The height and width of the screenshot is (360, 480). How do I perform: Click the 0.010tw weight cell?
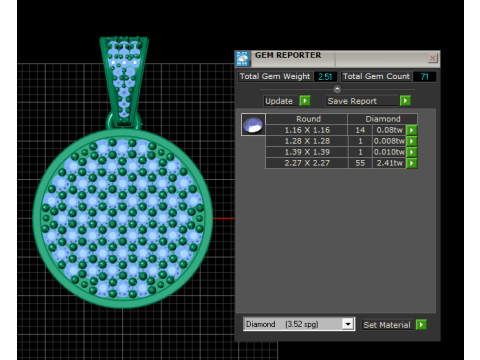(389, 152)
